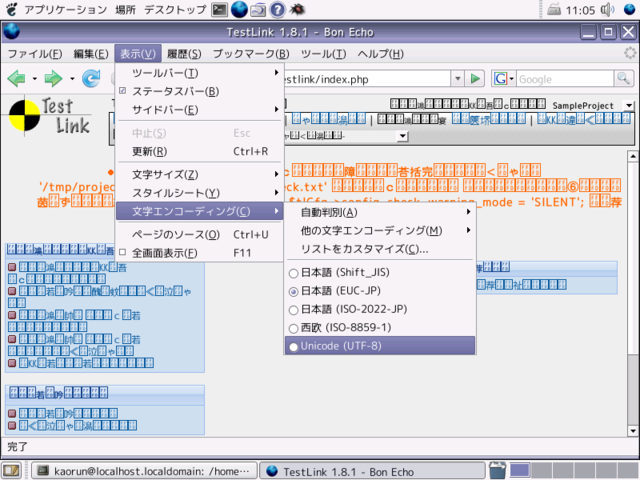Select Unicode (UTF-8) encoding
Screen dimensions: 640x480
pos(380,346)
